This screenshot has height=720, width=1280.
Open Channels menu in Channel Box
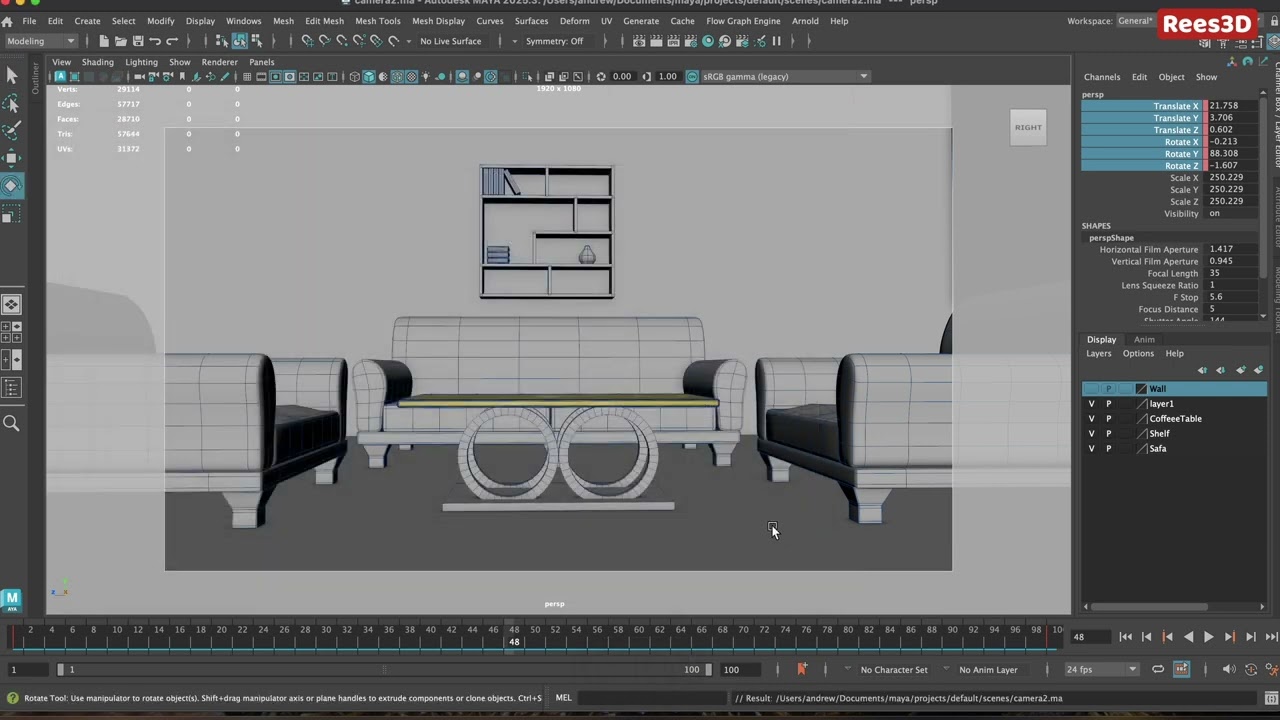click(x=1102, y=77)
